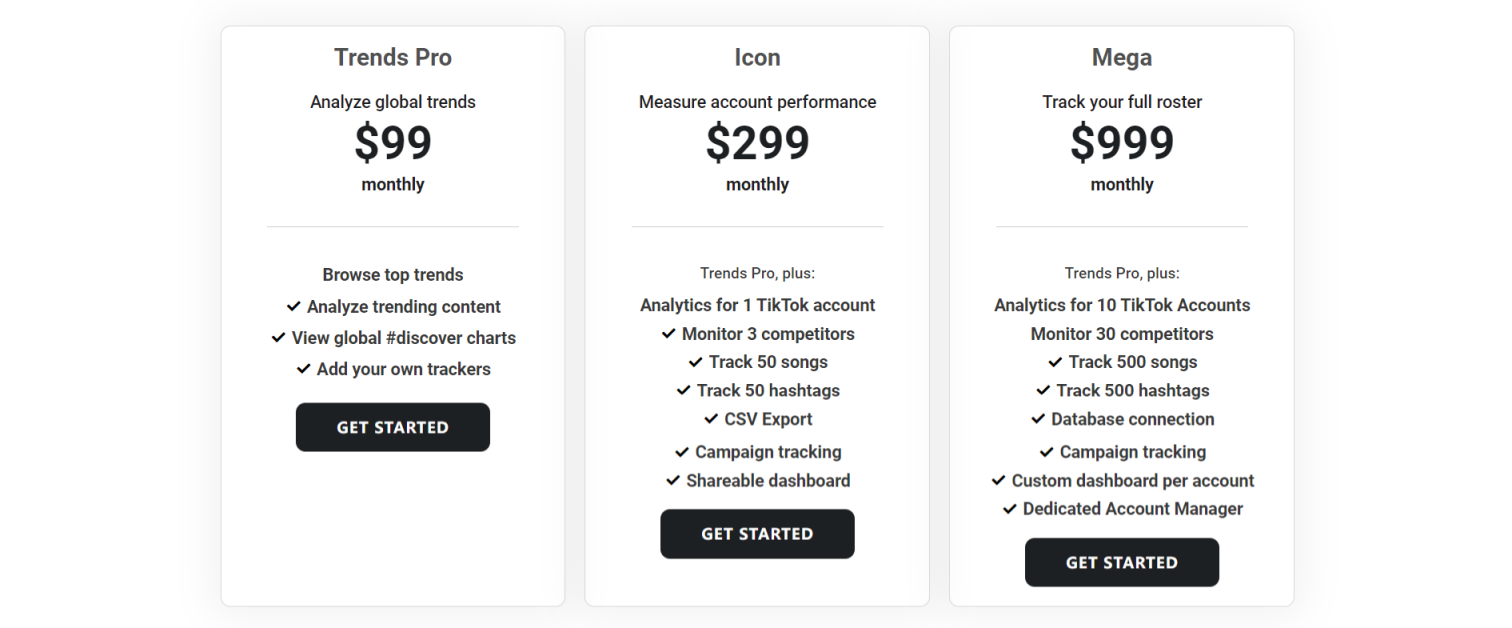Select the Icon plan heading
The height and width of the screenshot is (628, 1512).
[x=757, y=58]
